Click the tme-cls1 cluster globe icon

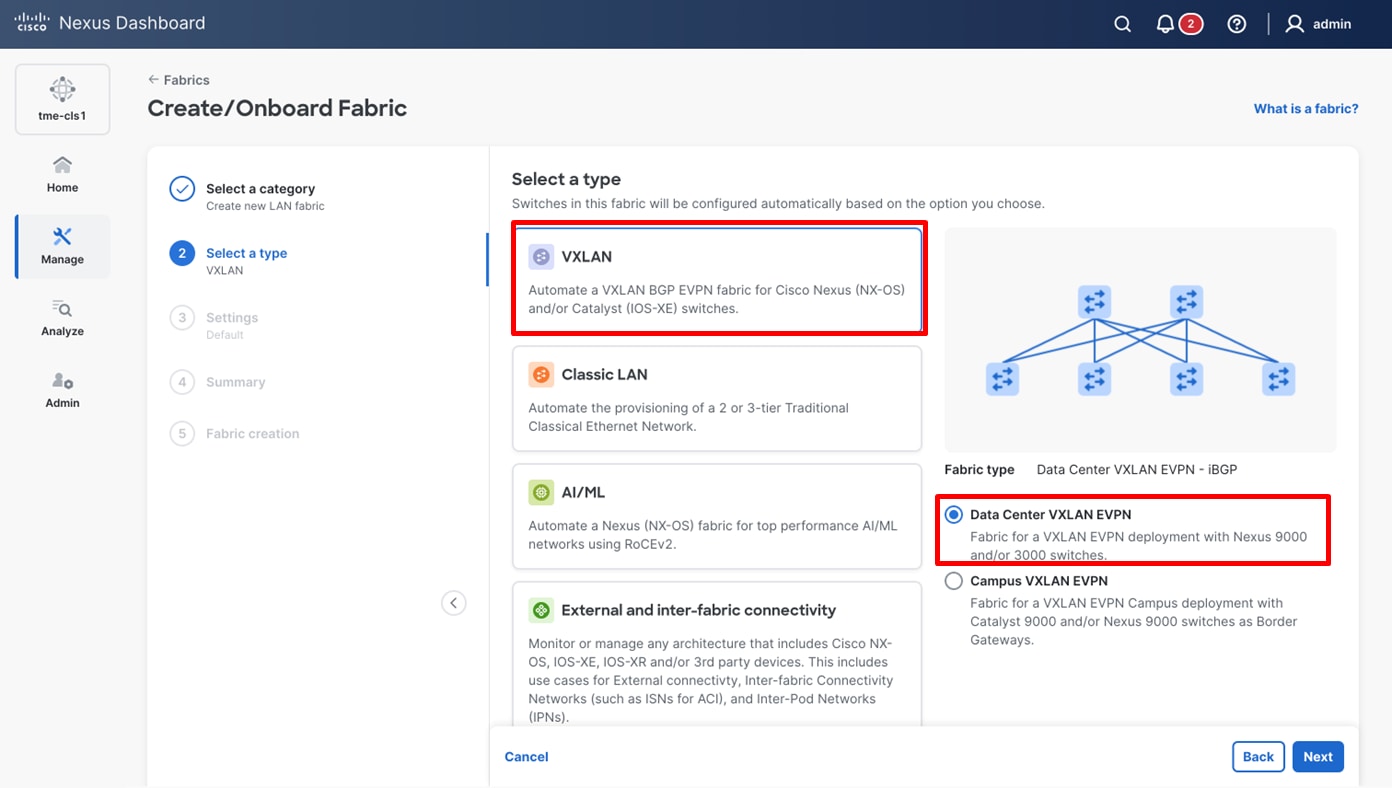pyautogui.click(x=62, y=90)
